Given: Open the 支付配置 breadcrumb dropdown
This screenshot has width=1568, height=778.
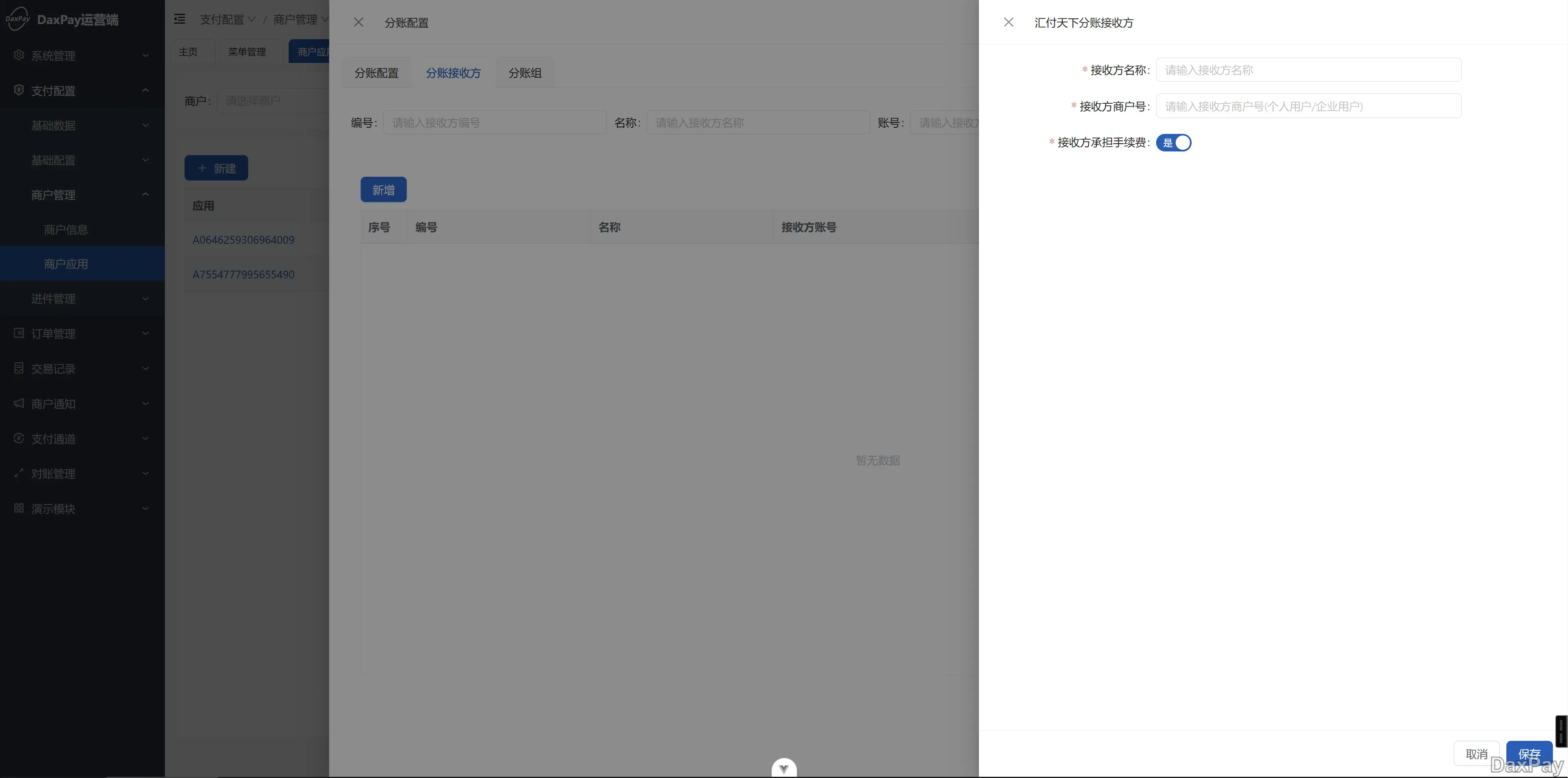Looking at the screenshot, I should click(227, 20).
